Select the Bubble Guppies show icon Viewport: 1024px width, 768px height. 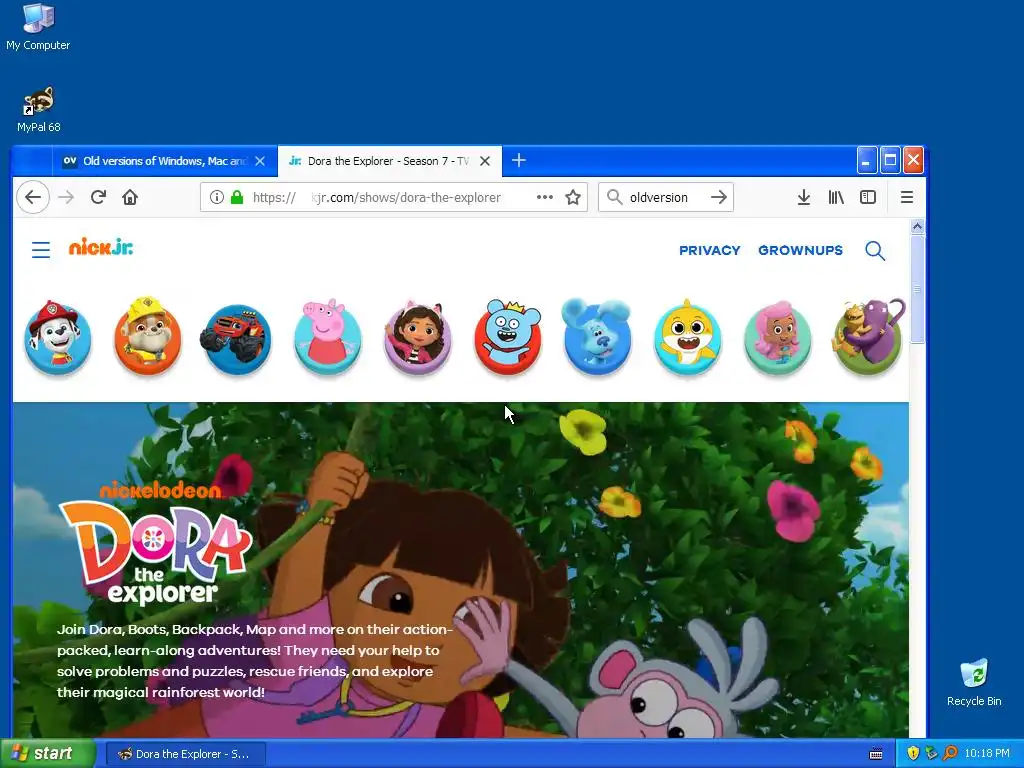click(777, 338)
